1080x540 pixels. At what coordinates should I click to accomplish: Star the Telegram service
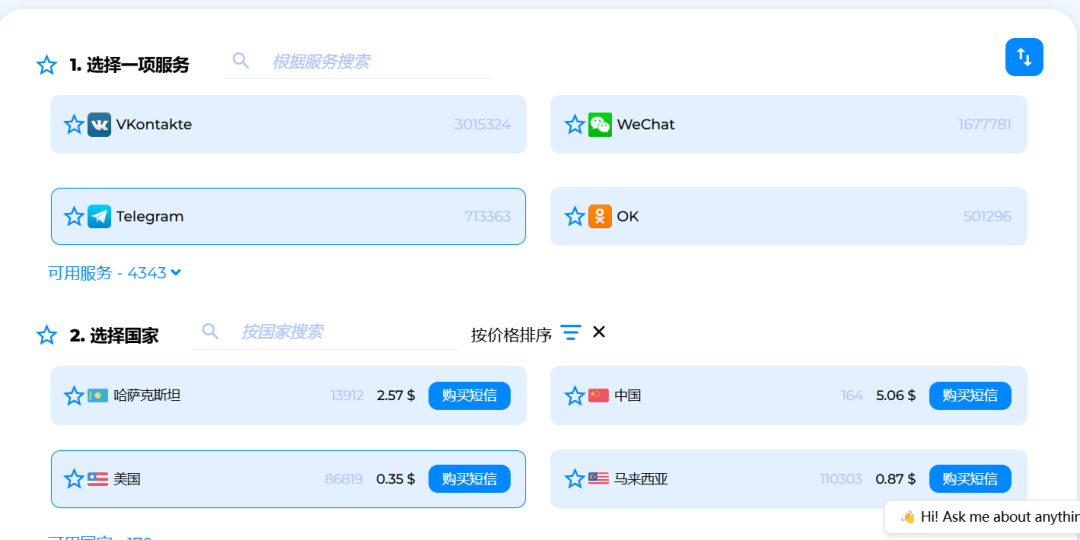(x=74, y=216)
